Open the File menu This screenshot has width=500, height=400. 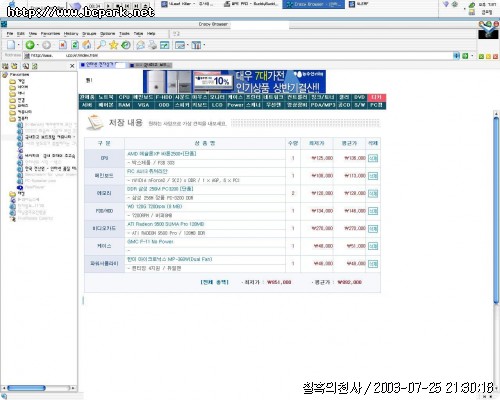pyautogui.click(x=10, y=34)
